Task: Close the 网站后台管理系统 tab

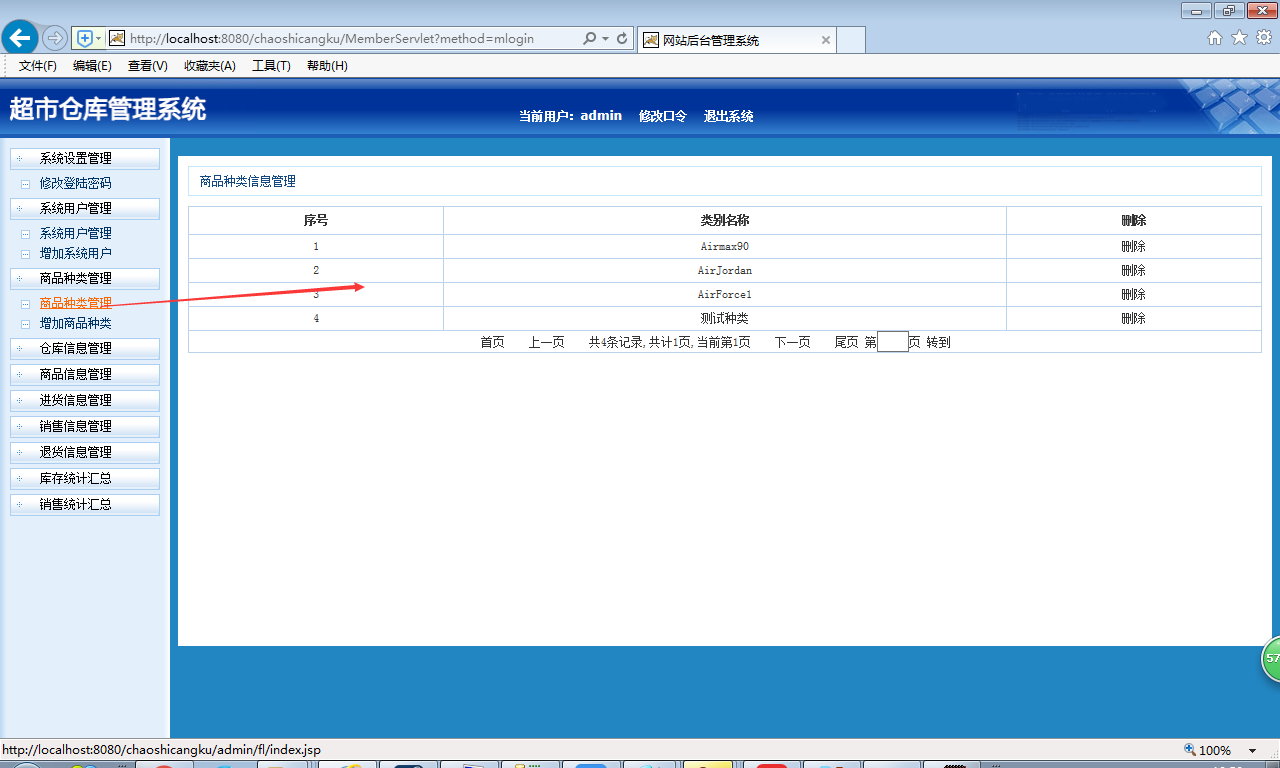Action: (x=825, y=40)
